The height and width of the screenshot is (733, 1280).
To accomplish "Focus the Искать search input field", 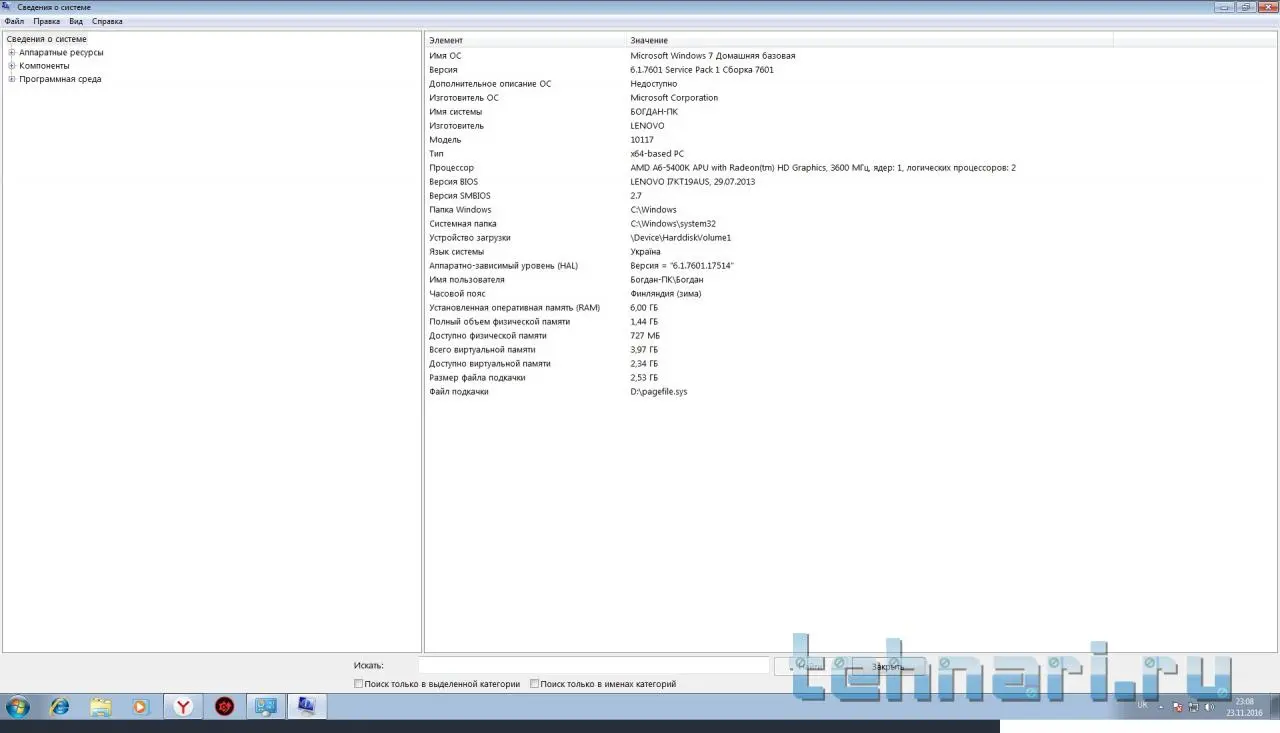I will click(594, 666).
